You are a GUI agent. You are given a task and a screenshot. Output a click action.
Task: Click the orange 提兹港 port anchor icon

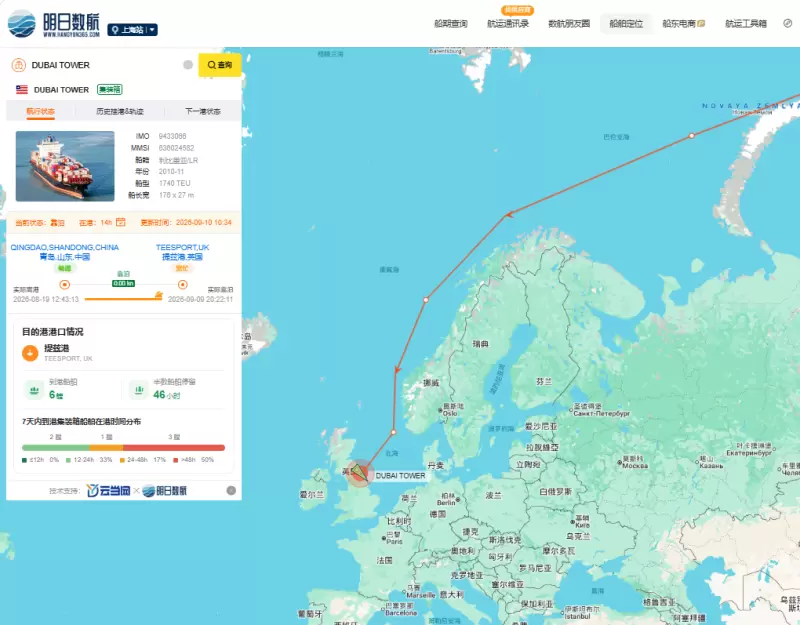(30, 353)
